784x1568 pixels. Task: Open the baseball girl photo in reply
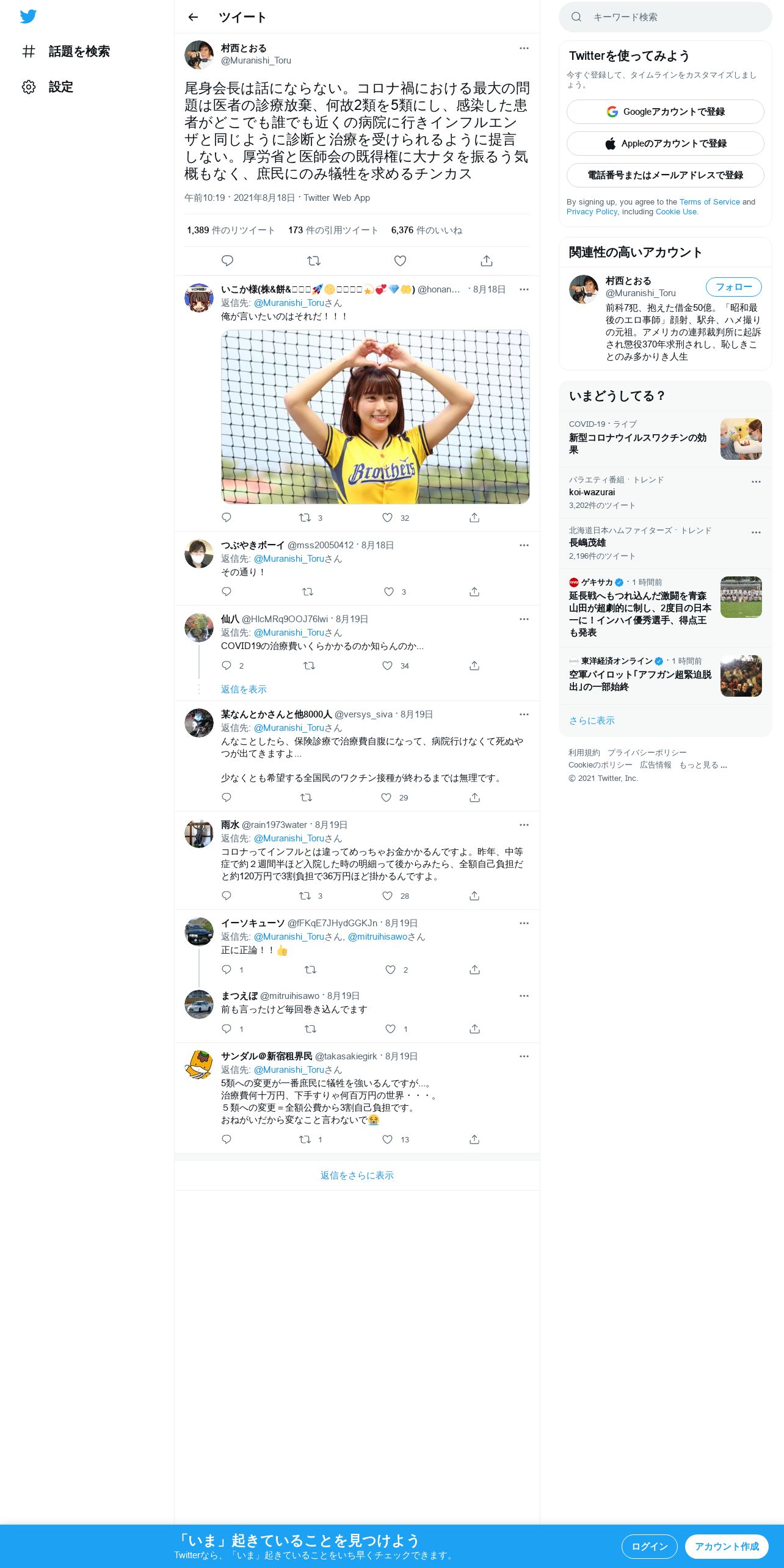[375, 417]
